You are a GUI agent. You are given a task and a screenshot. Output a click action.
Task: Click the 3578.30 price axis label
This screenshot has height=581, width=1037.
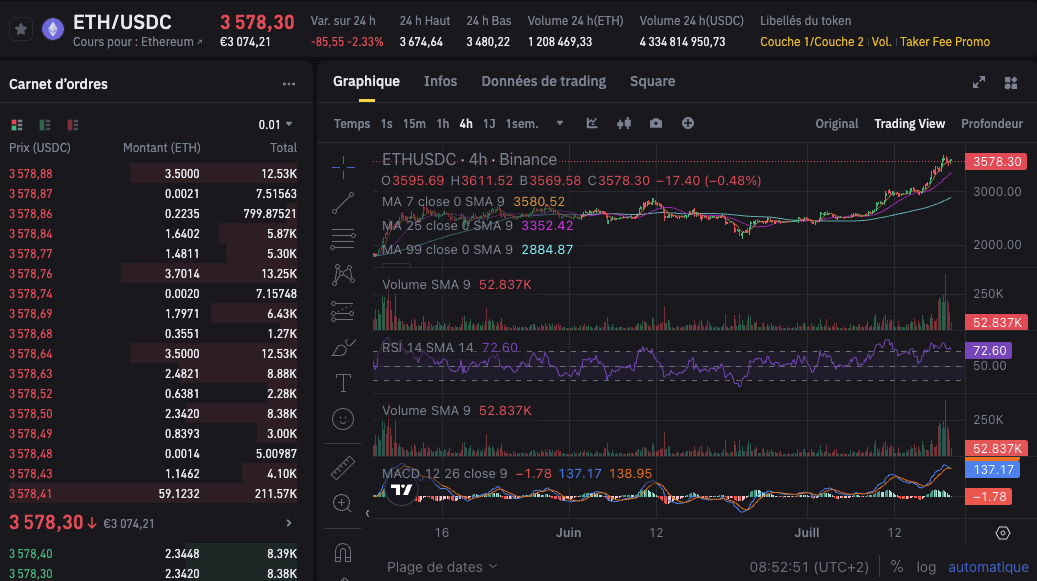(x=996, y=161)
